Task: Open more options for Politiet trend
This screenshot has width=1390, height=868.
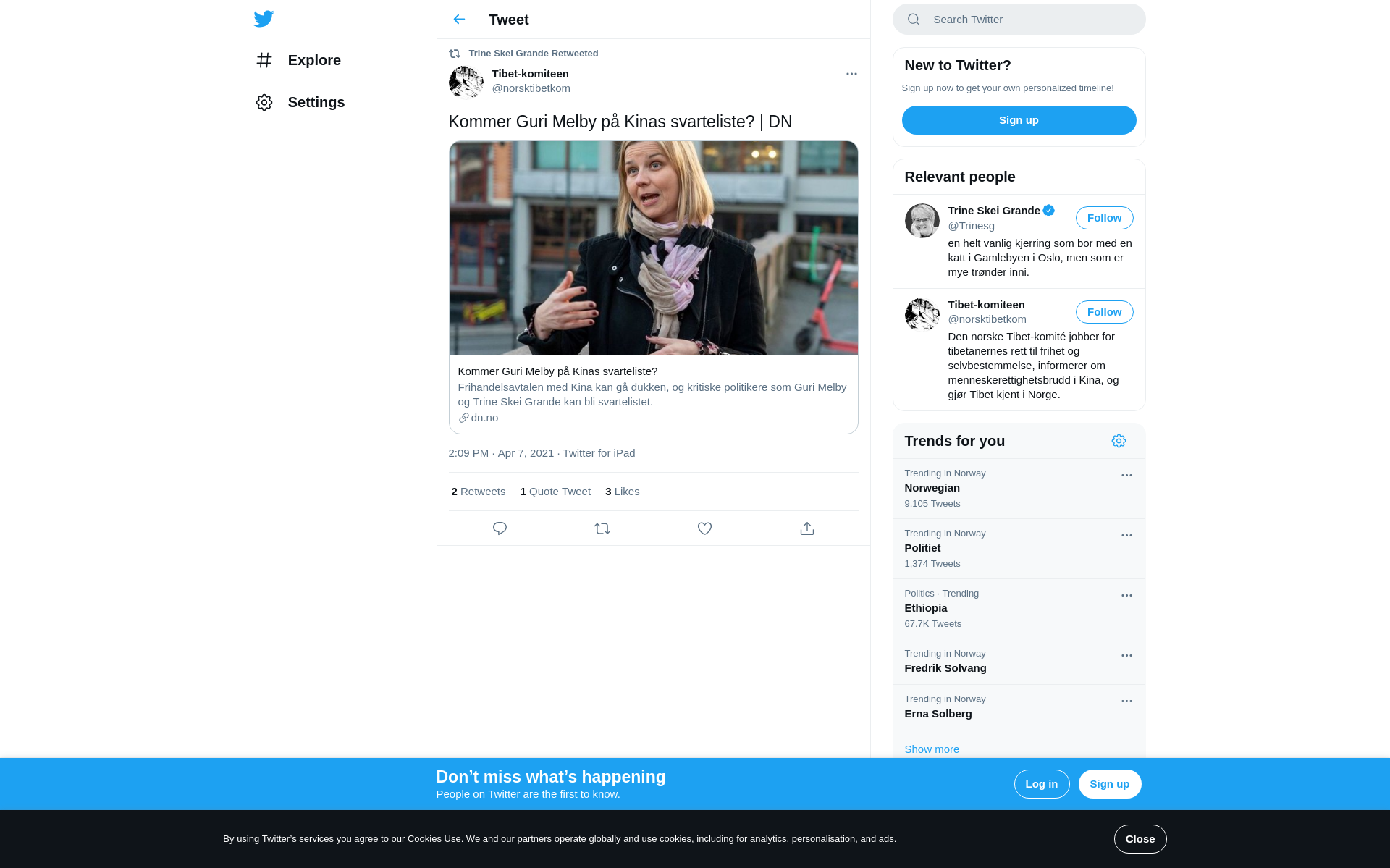Action: (x=1126, y=536)
